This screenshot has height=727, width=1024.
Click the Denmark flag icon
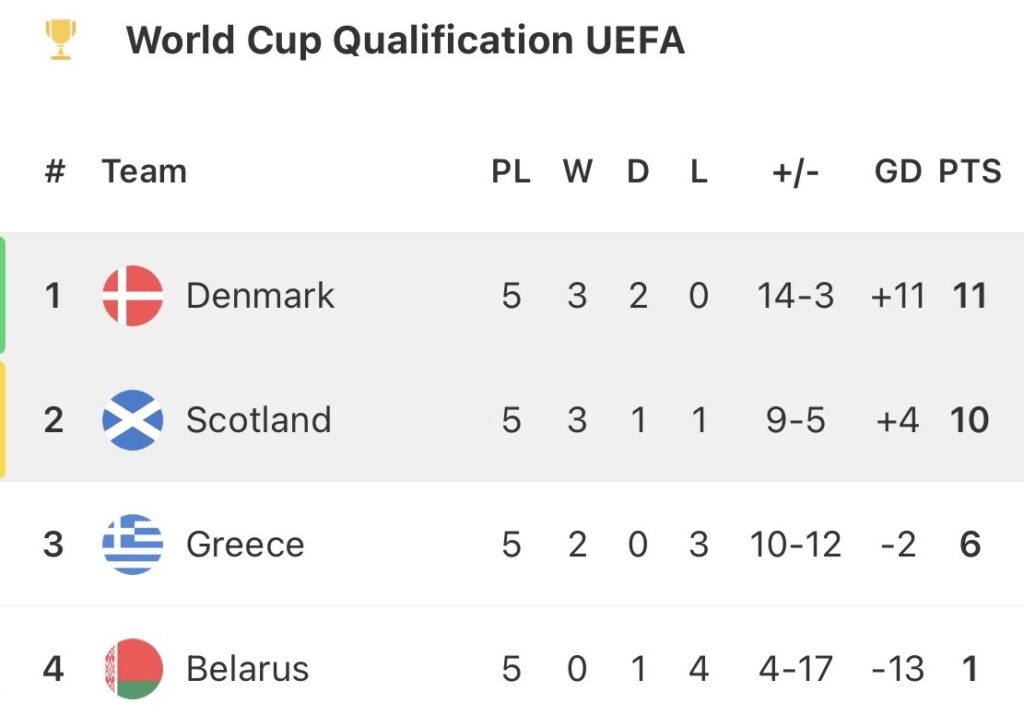pyautogui.click(x=132, y=296)
